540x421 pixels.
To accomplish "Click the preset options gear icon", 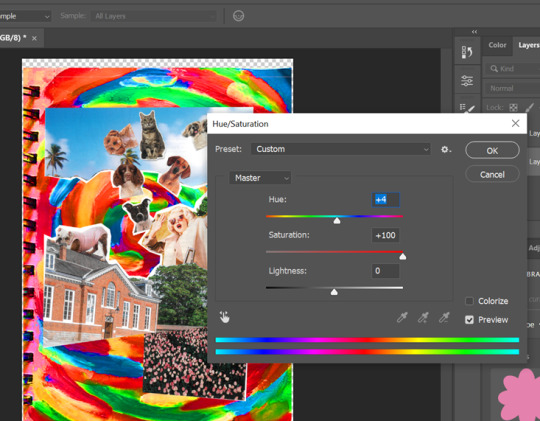I will point(446,150).
